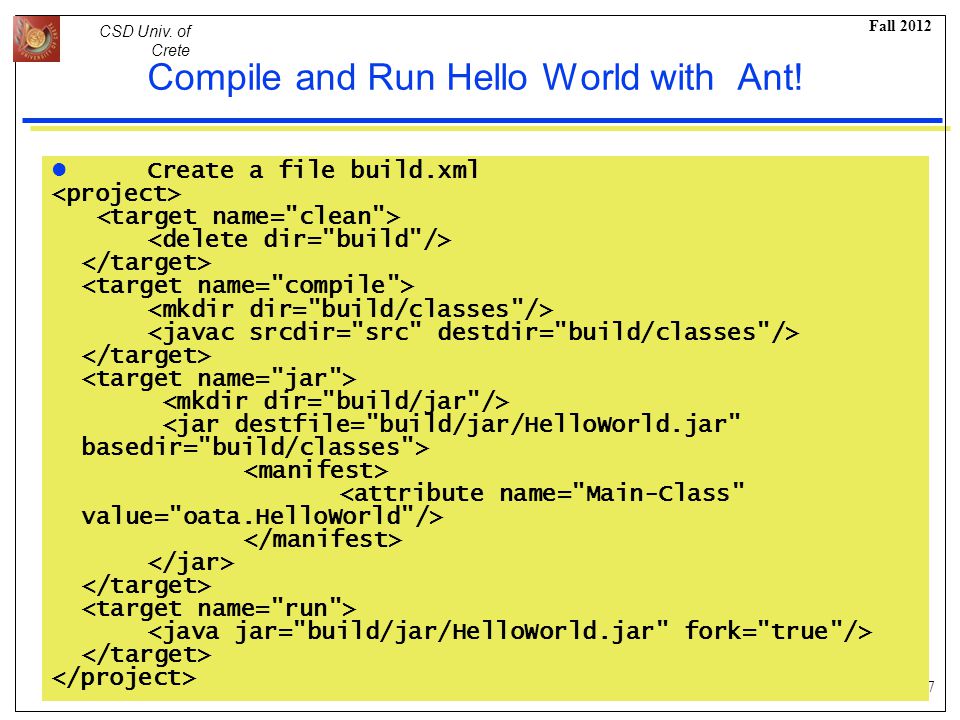Click the line '<mkdir dir="build/classes"/>'

tap(350, 309)
